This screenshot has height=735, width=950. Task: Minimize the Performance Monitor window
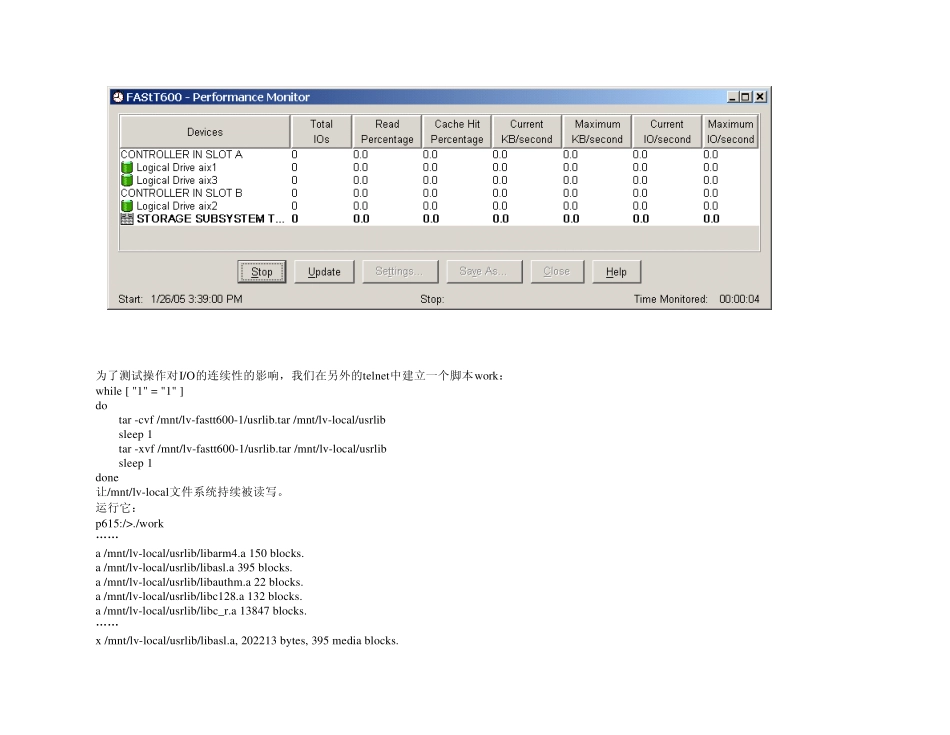[732, 97]
